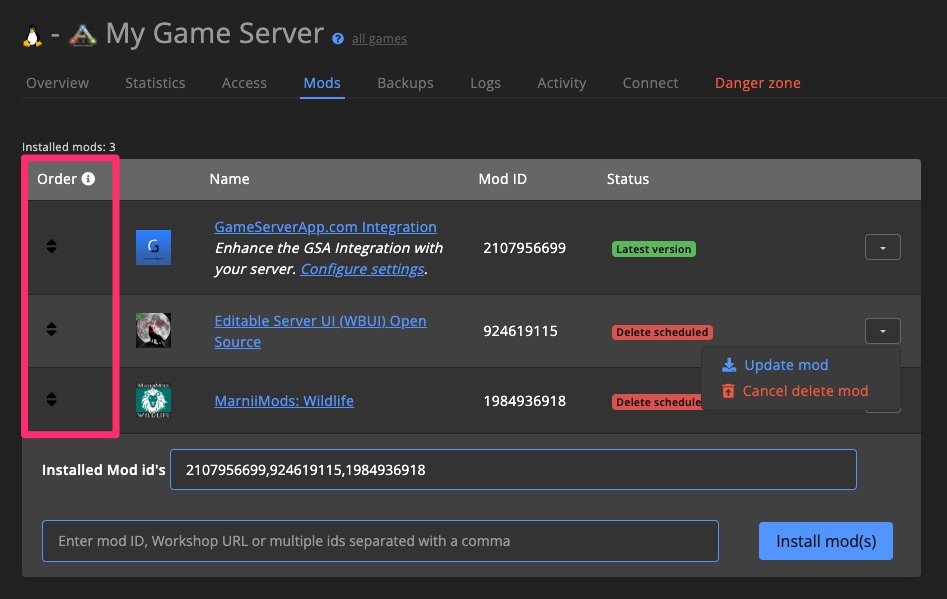Click the GameServerApp.com Integration mod thumbnail
This screenshot has width=947, height=599.
pyautogui.click(x=153, y=247)
